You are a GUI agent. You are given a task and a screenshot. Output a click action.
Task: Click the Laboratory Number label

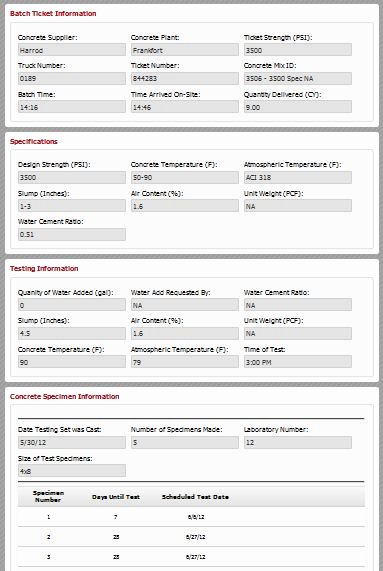tap(276, 430)
